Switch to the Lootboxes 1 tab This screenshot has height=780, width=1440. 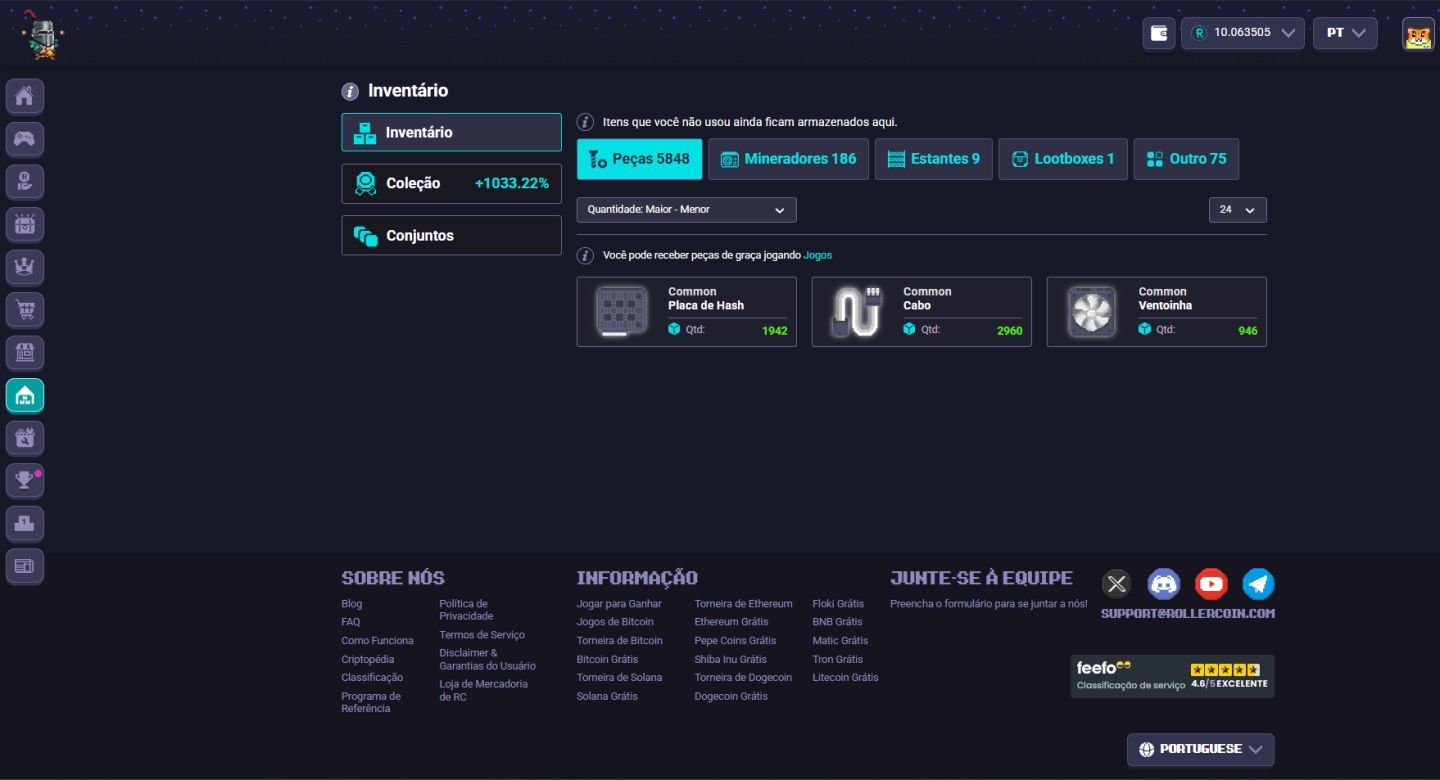[1063, 159]
